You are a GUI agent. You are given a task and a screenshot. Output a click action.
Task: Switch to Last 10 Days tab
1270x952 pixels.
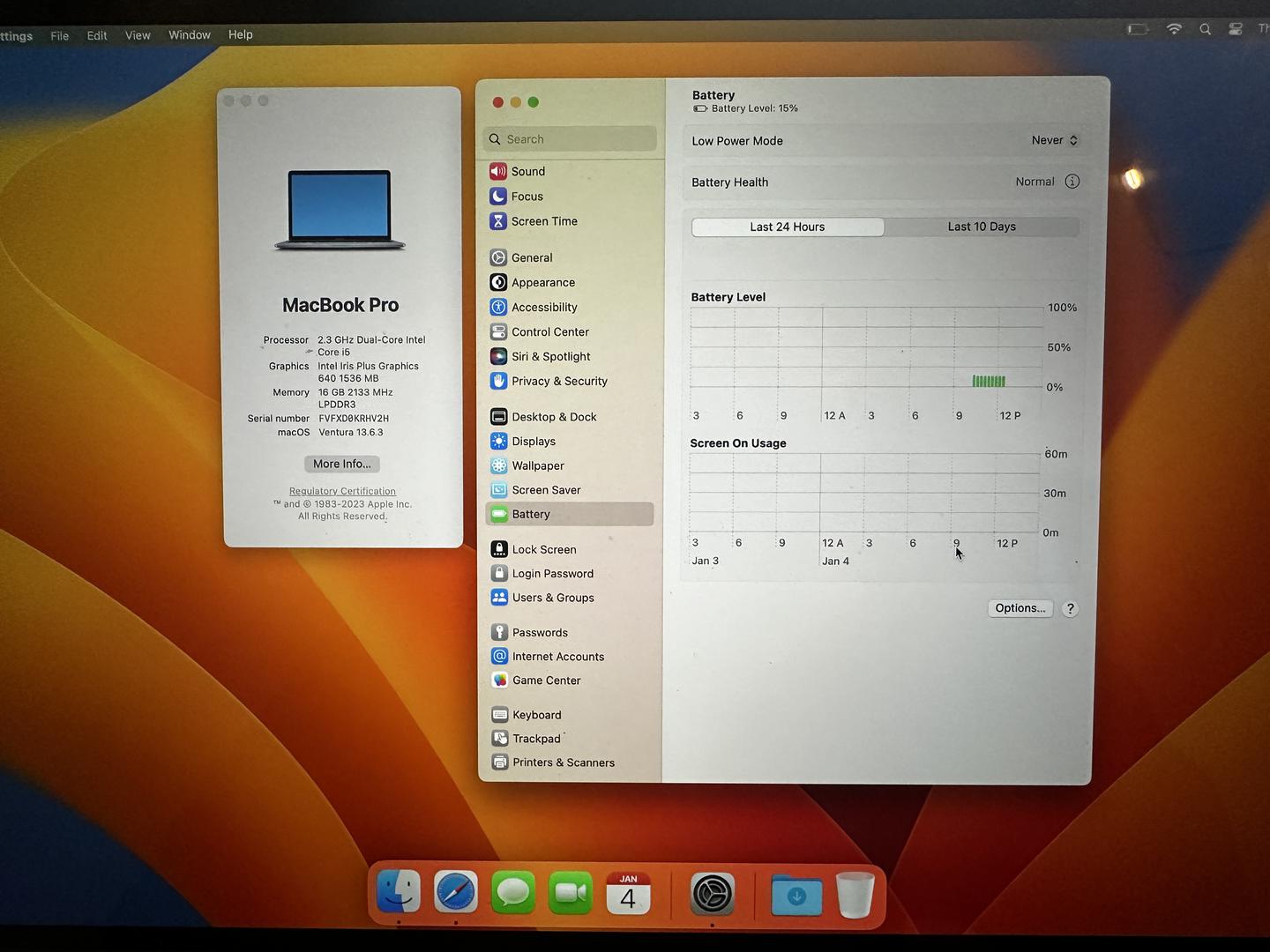[x=982, y=227]
